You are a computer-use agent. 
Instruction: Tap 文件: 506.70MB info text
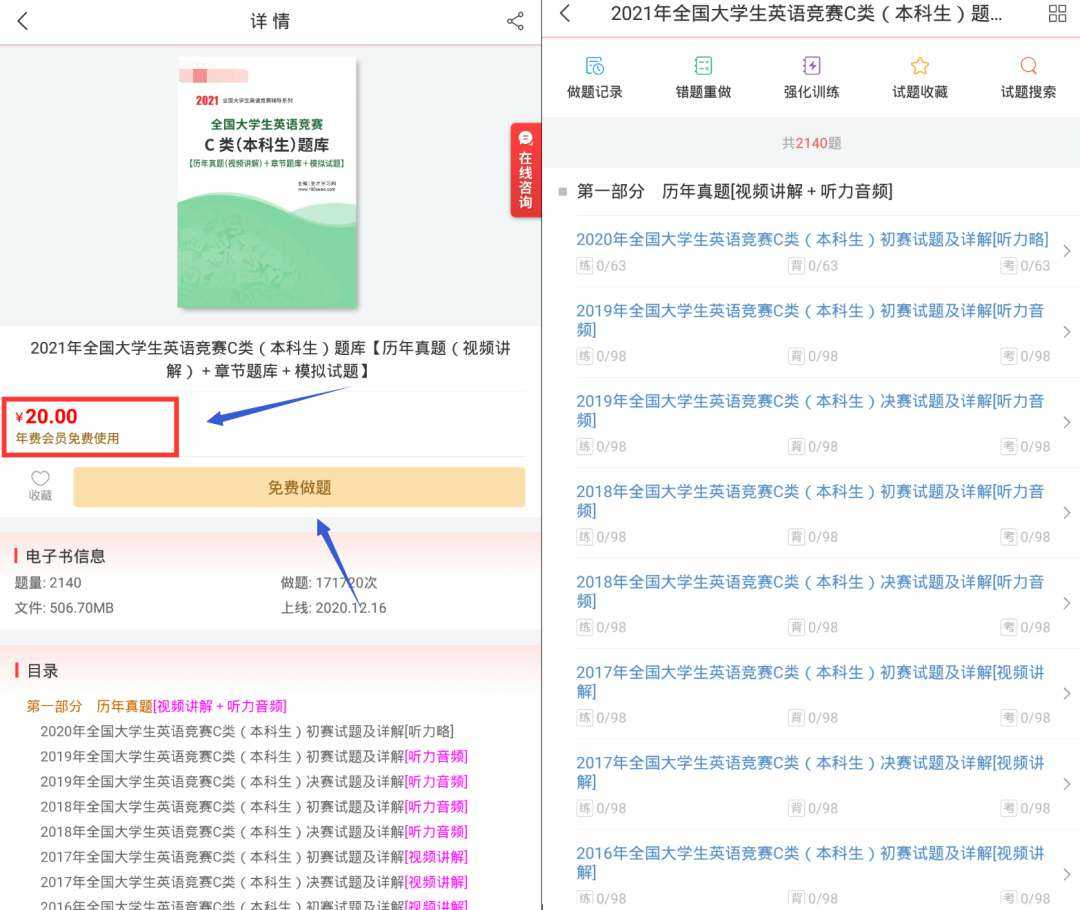point(64,608)
